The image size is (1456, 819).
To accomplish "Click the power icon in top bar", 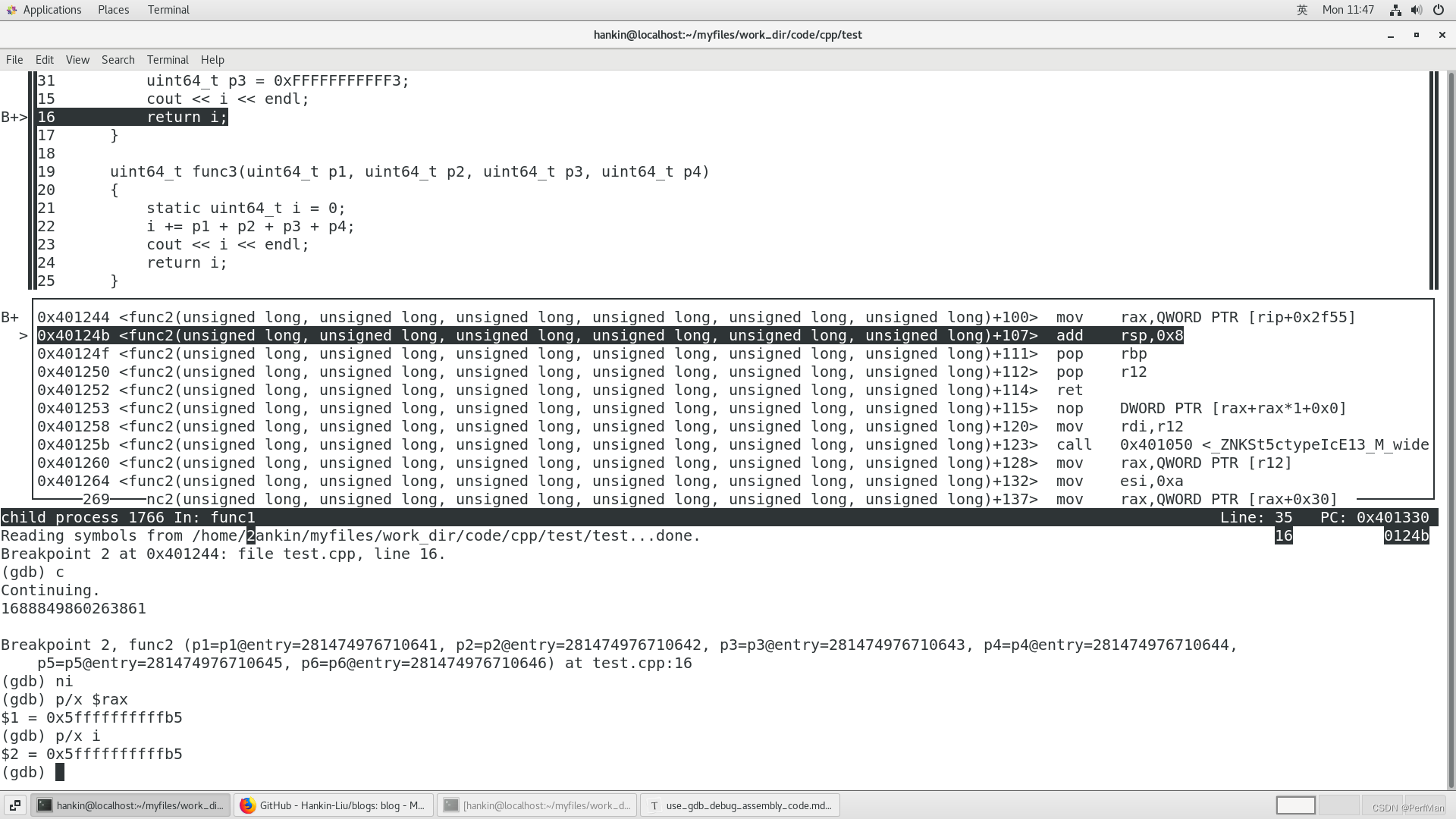I will (1438, 10).
